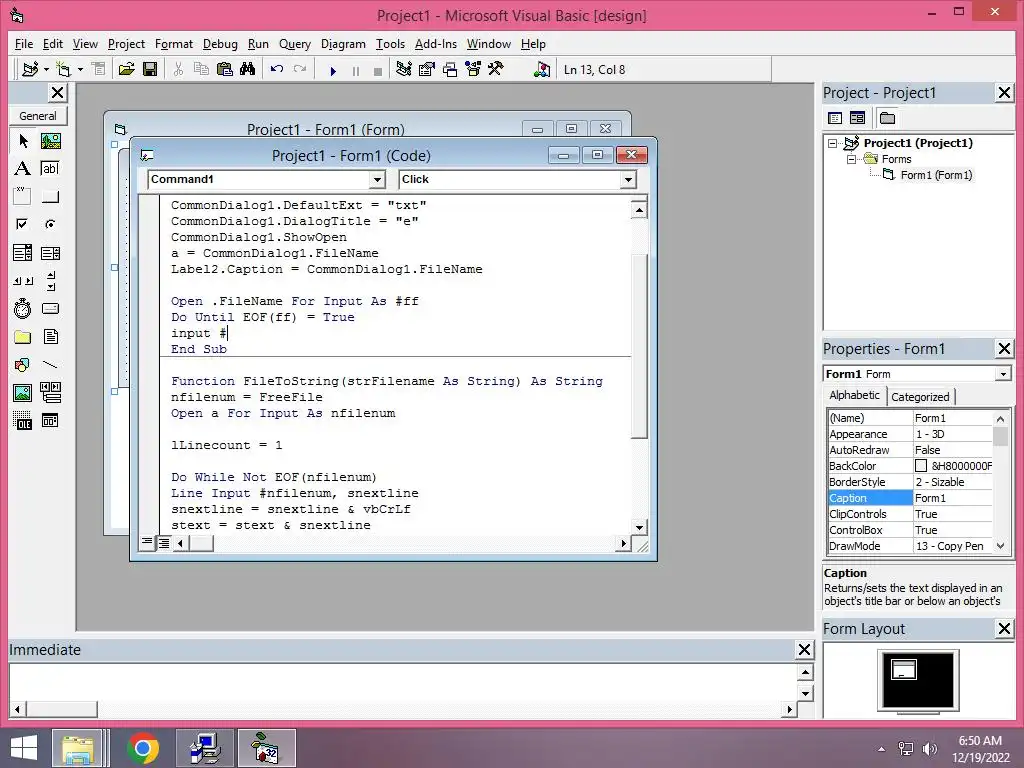Viewport: 1024px width, 768px height.
Task: Click the Paste clipboard icon in toolbar
Action: [x=225, y=69]
